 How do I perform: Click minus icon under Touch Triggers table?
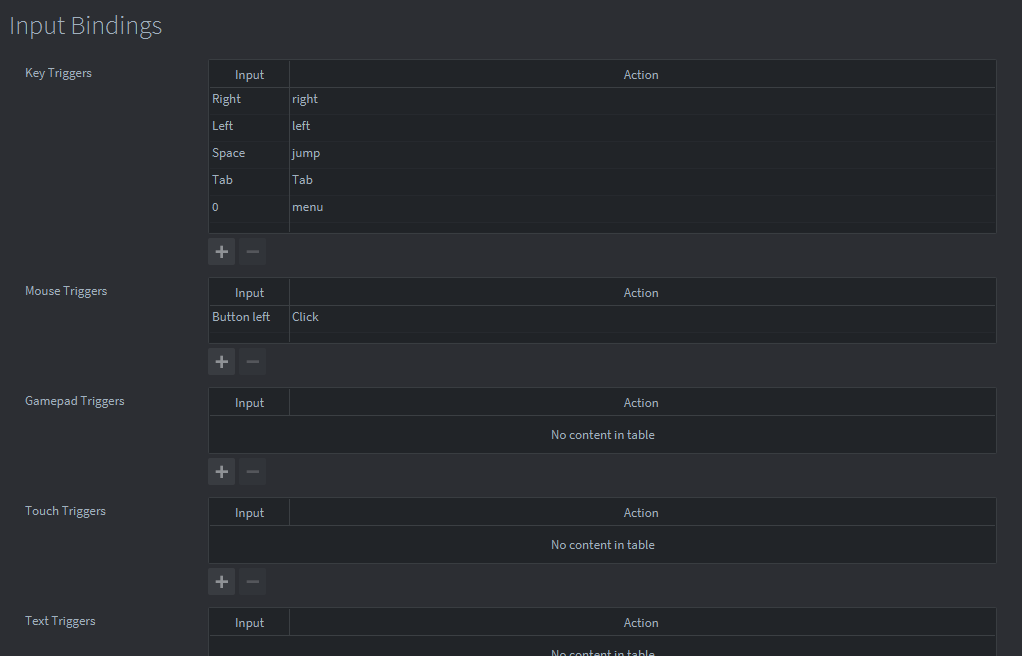(252, 581)
